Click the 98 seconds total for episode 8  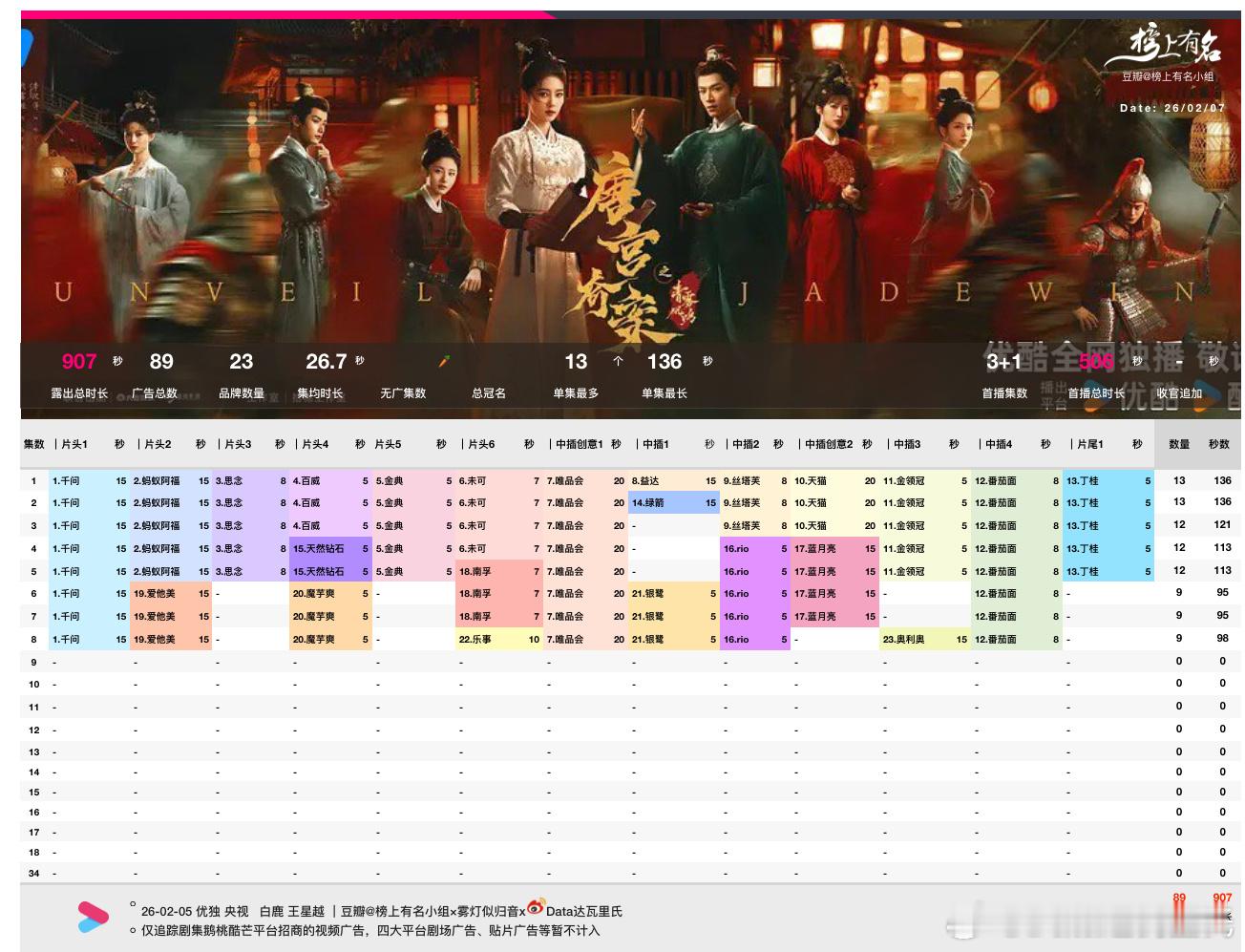pos(1222,639)
